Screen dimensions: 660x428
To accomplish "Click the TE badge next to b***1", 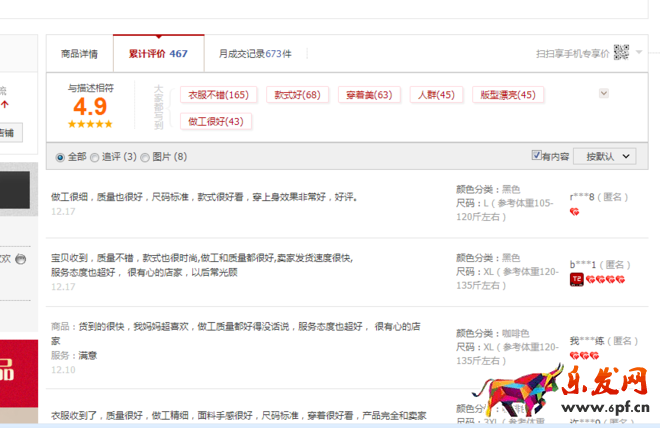I will click(576, 279).
